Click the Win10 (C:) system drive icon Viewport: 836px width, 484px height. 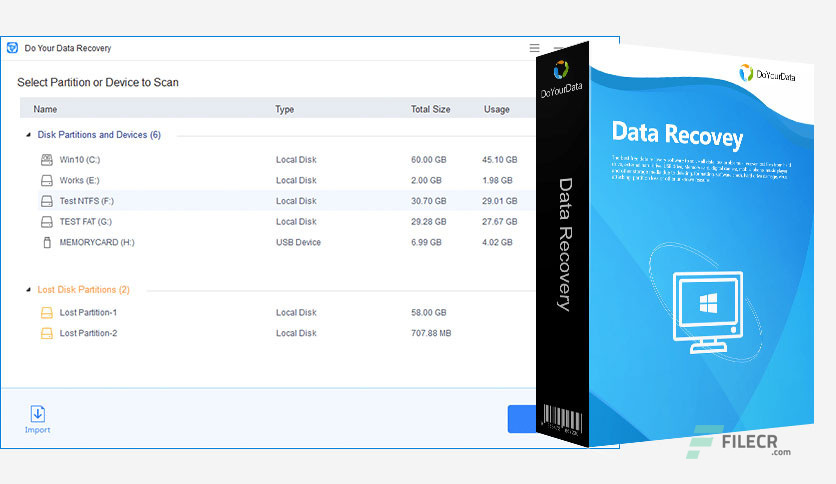pyautogui.click(x=47, y=159)
